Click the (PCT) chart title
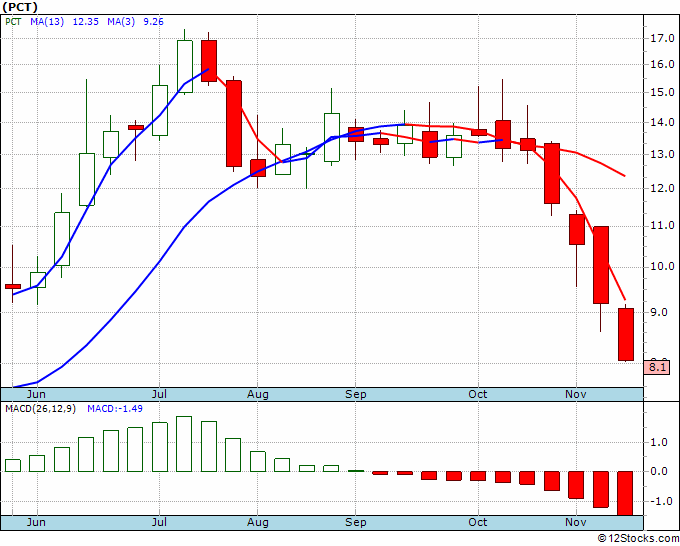 click(20, 7)
